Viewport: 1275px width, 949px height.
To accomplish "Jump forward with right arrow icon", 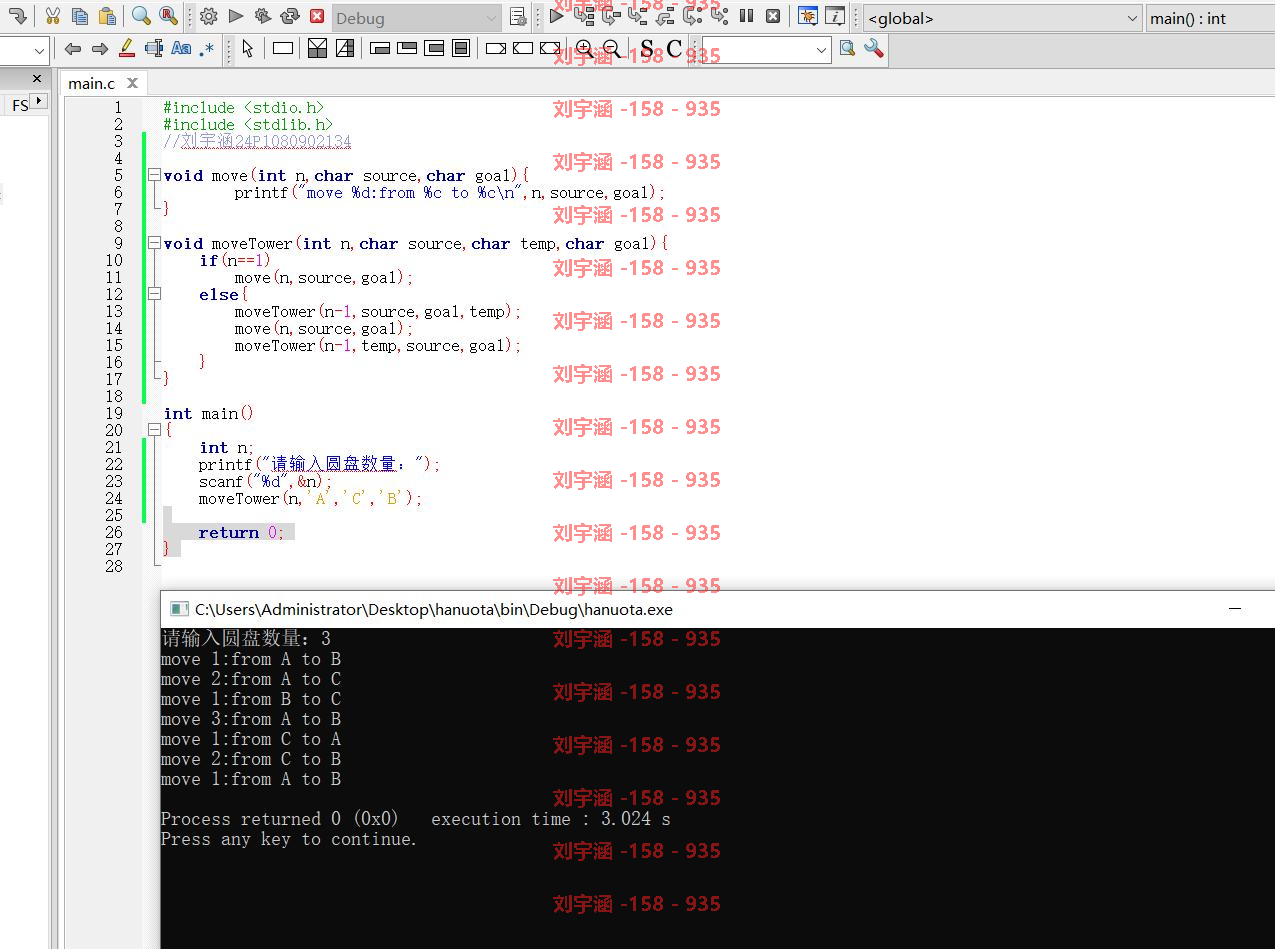I will (x=99, y=48).
